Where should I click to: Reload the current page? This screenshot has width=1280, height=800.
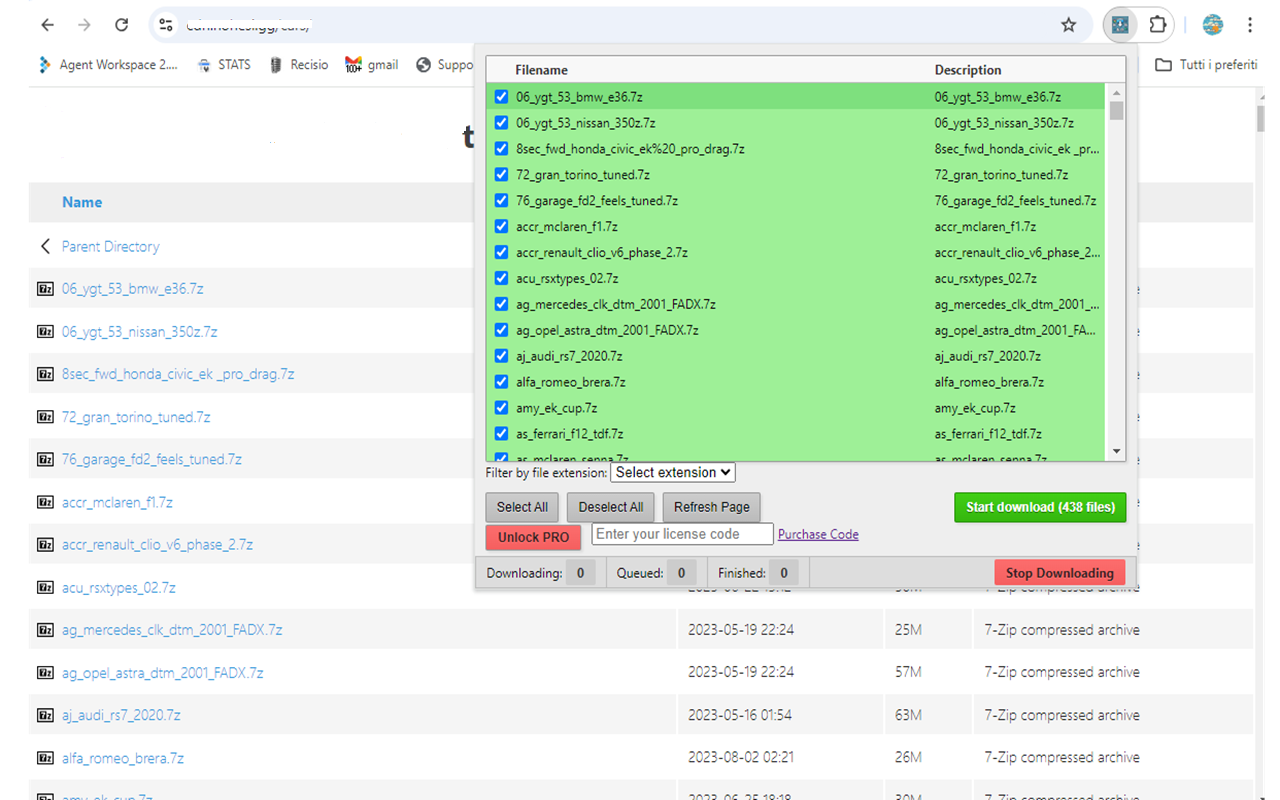[121, 25]
